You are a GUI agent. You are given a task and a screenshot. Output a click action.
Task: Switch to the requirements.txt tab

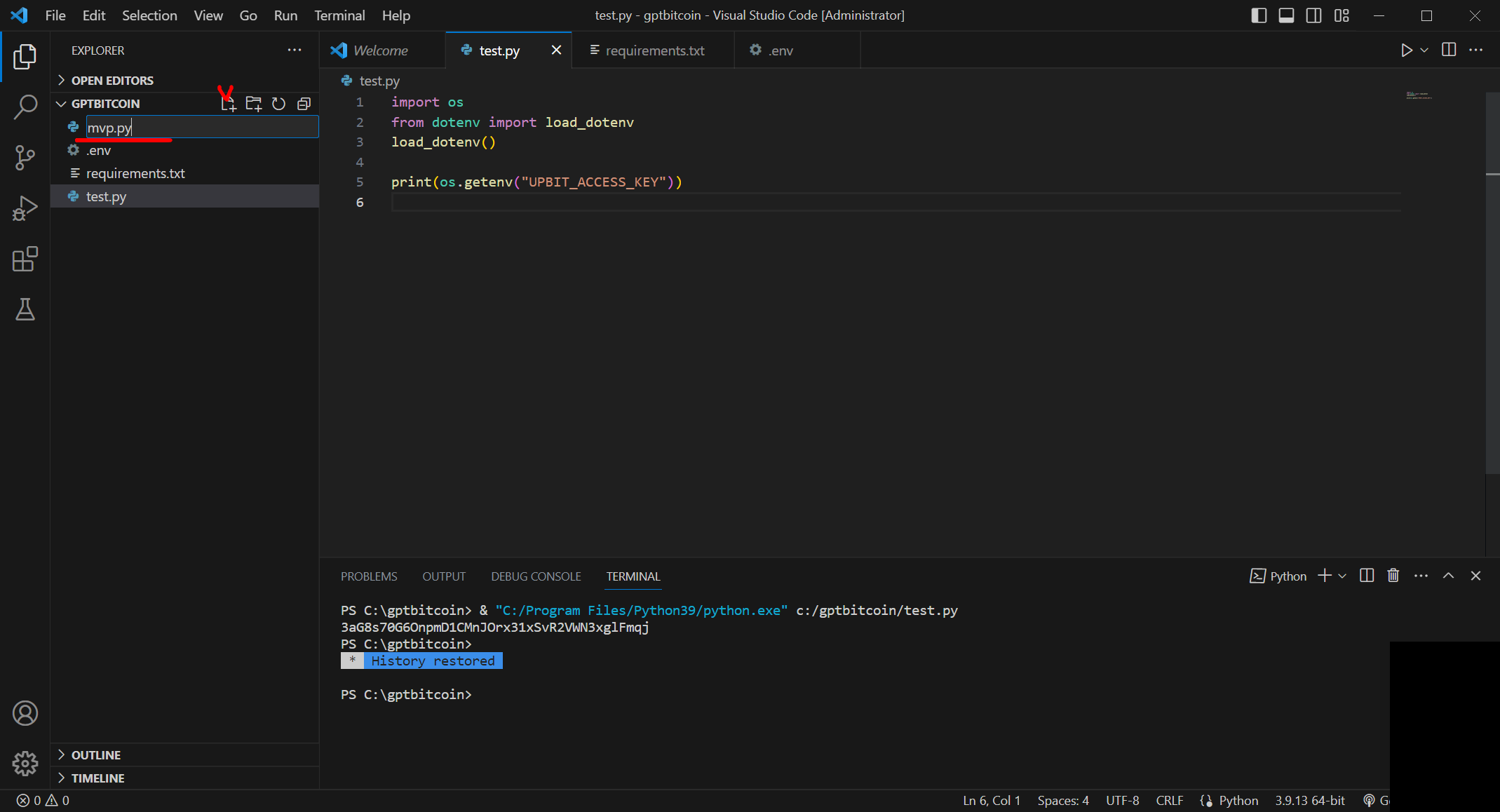[x=654, y=50]
